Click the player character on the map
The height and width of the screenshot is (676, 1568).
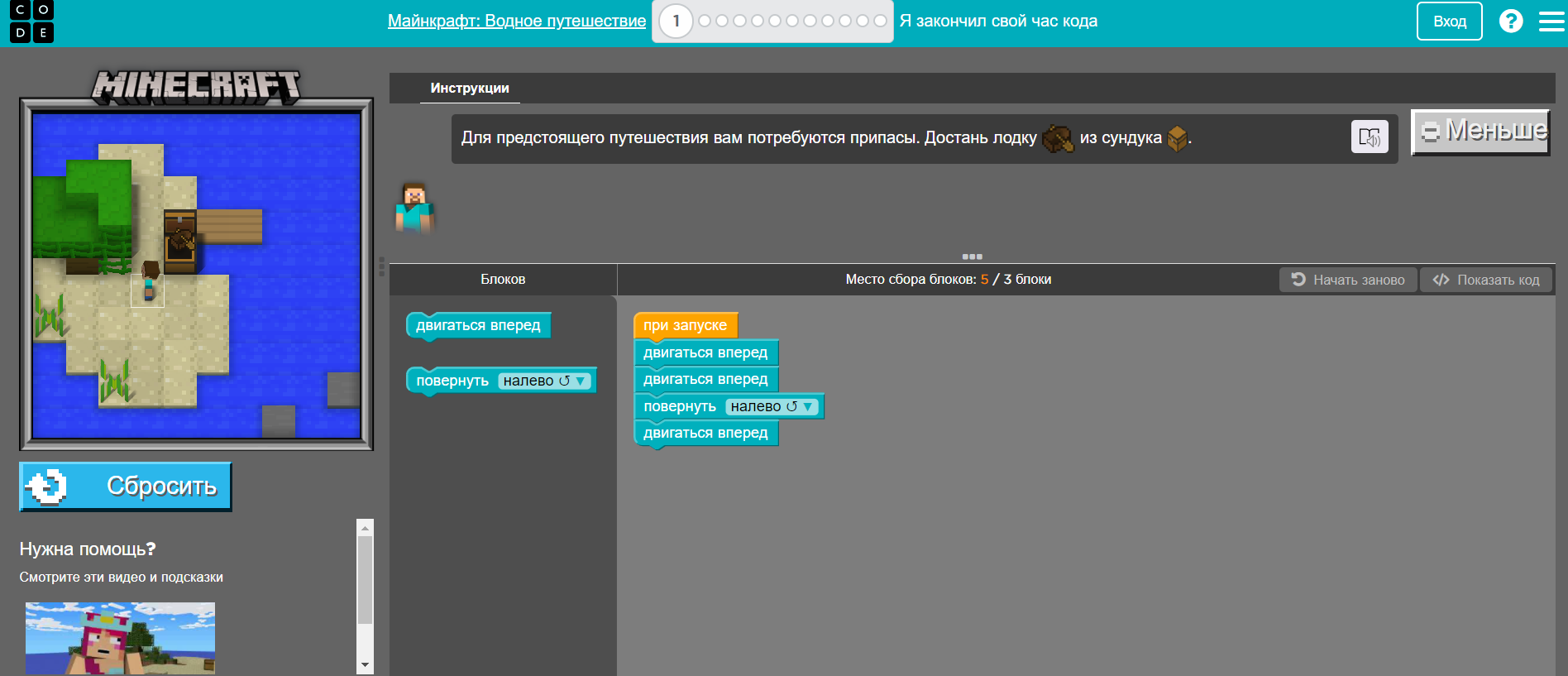(149, 281)
